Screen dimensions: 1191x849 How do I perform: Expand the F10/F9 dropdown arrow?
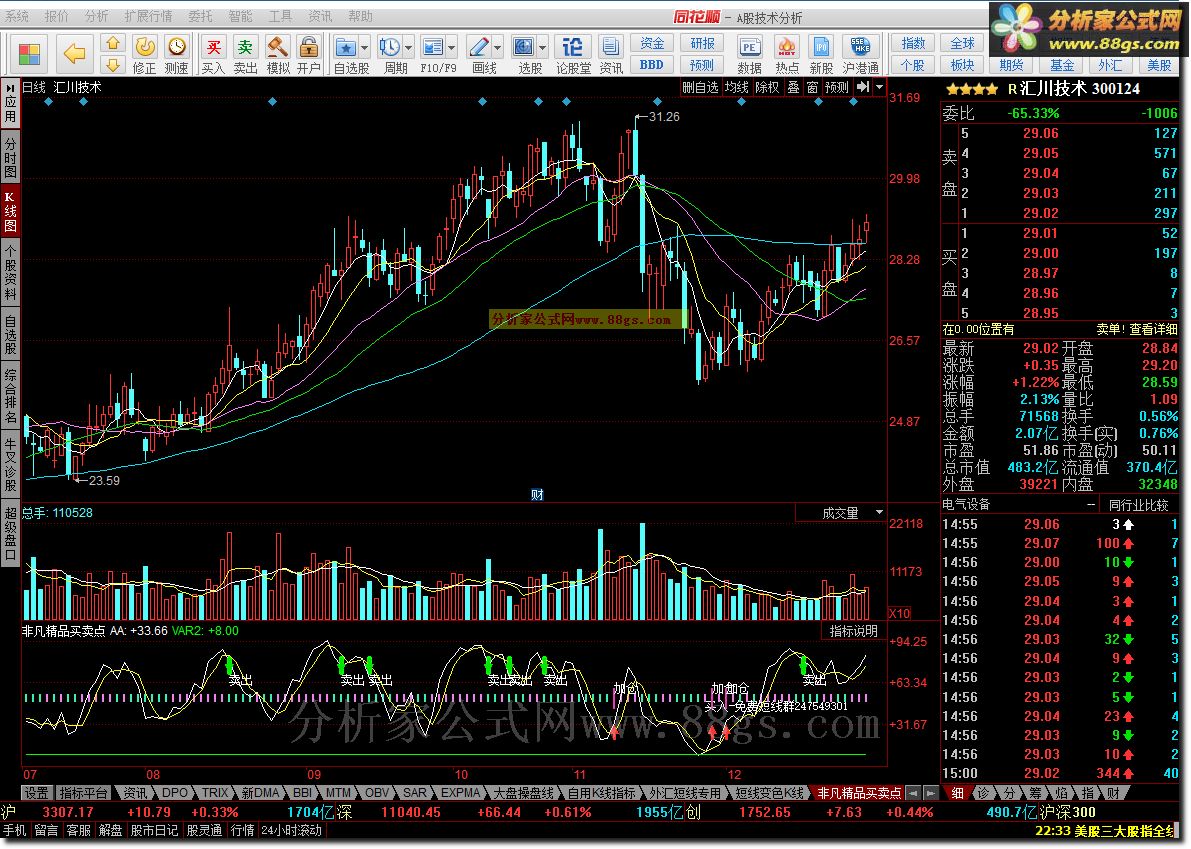(x=452, y=48)
